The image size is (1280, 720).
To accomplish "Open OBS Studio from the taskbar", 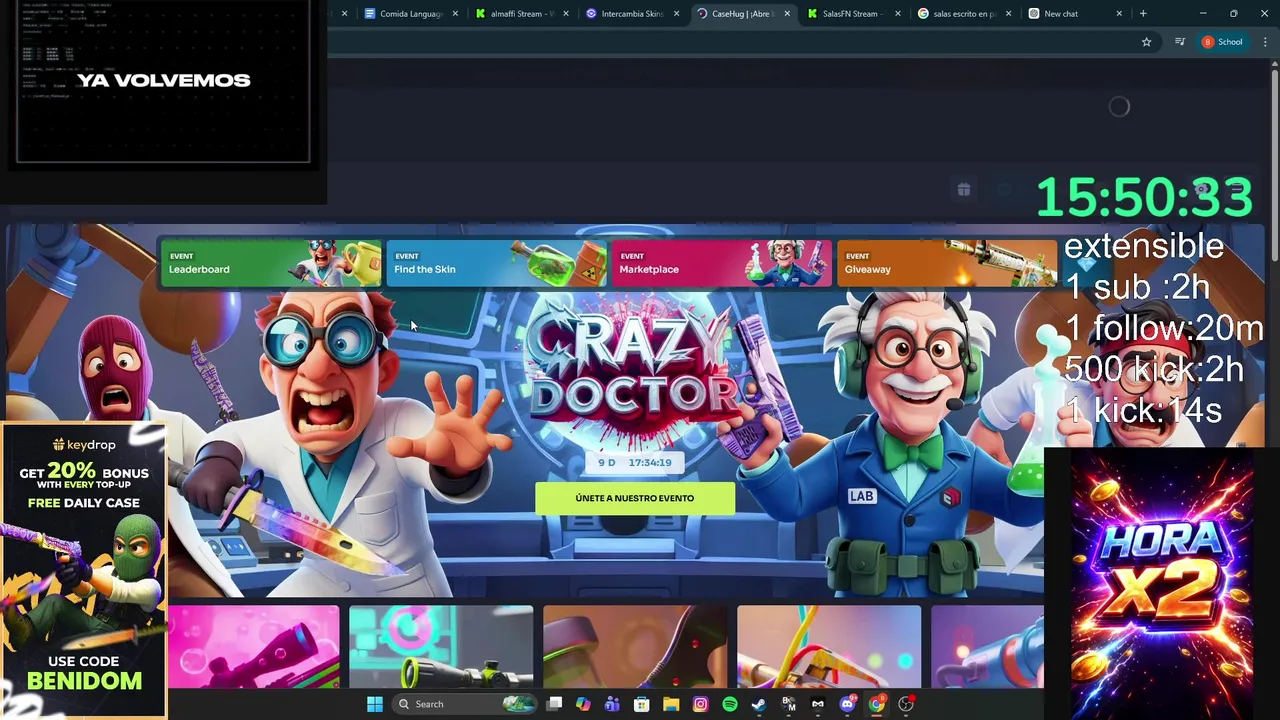I will [906, 704].
